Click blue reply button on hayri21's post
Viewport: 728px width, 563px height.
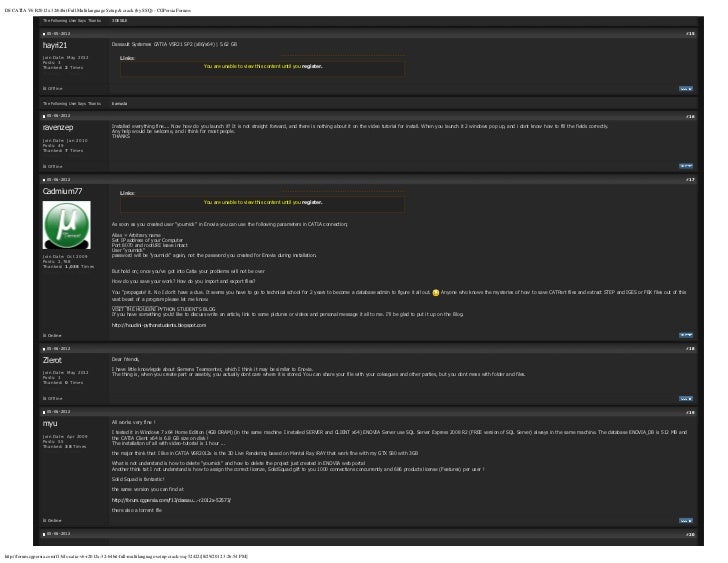pos(686,89)
